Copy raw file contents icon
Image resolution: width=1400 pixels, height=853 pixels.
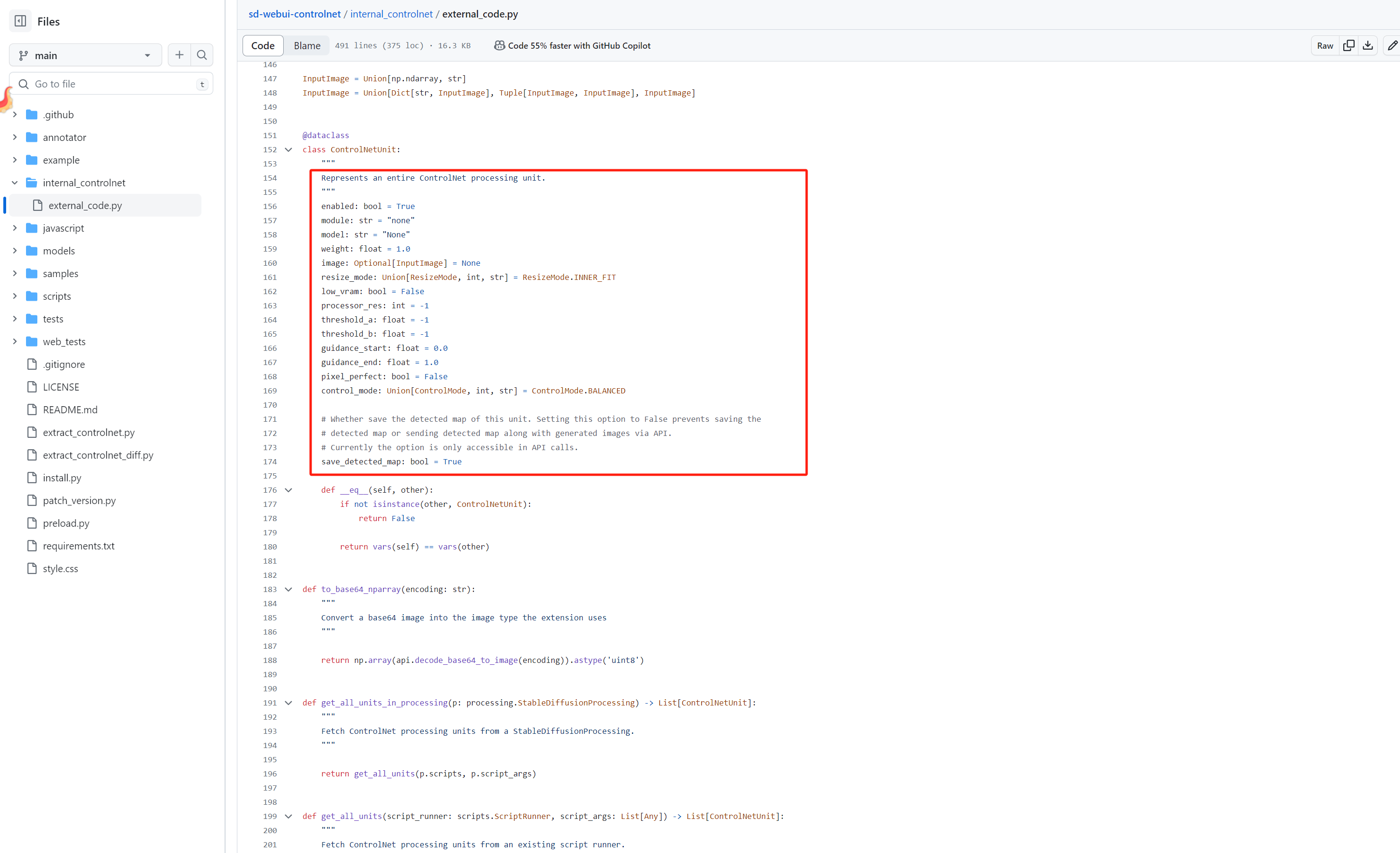pos(1348,45)
